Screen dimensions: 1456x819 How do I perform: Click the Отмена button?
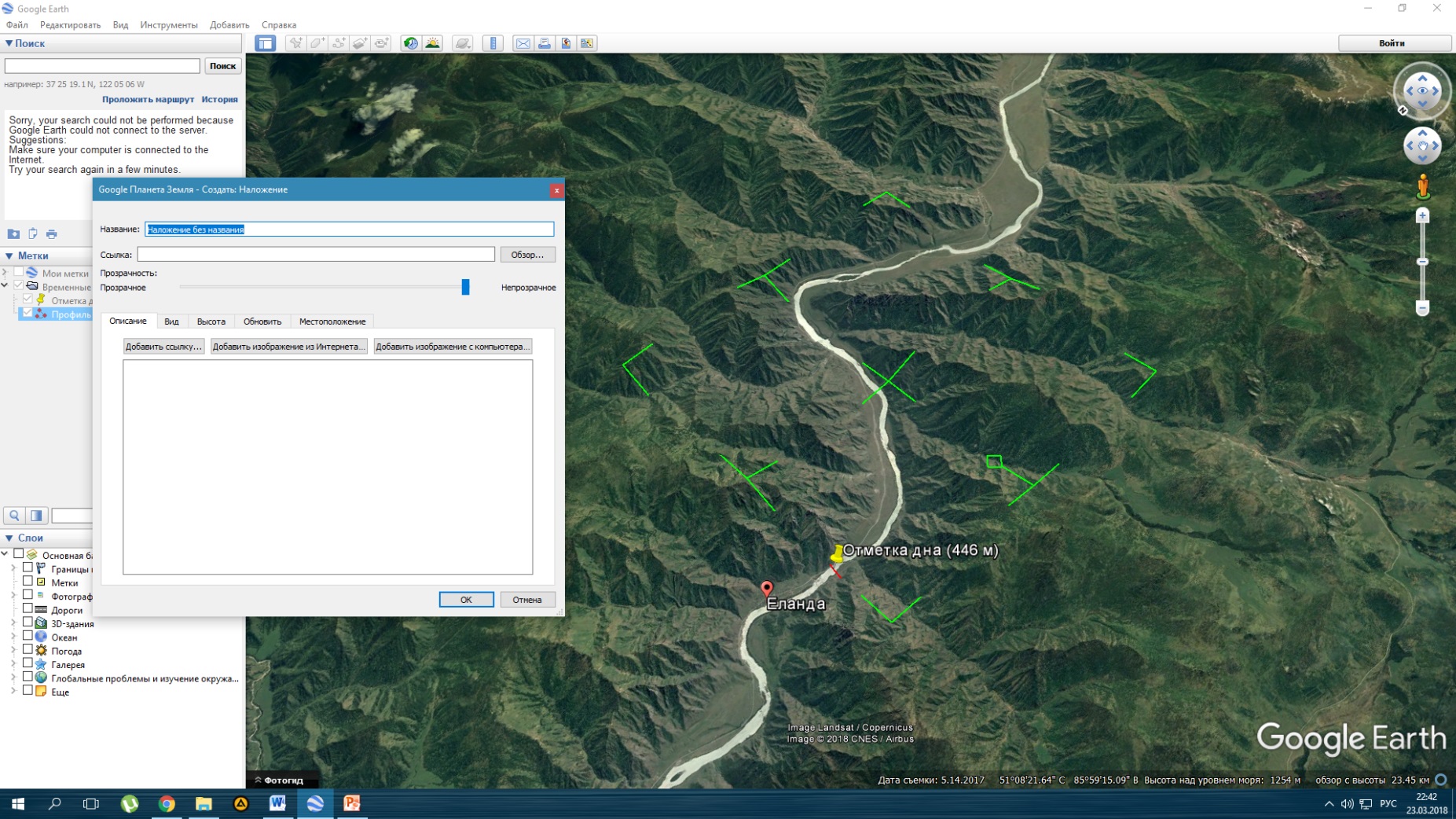pyautogui.click(x=527, y=600)
